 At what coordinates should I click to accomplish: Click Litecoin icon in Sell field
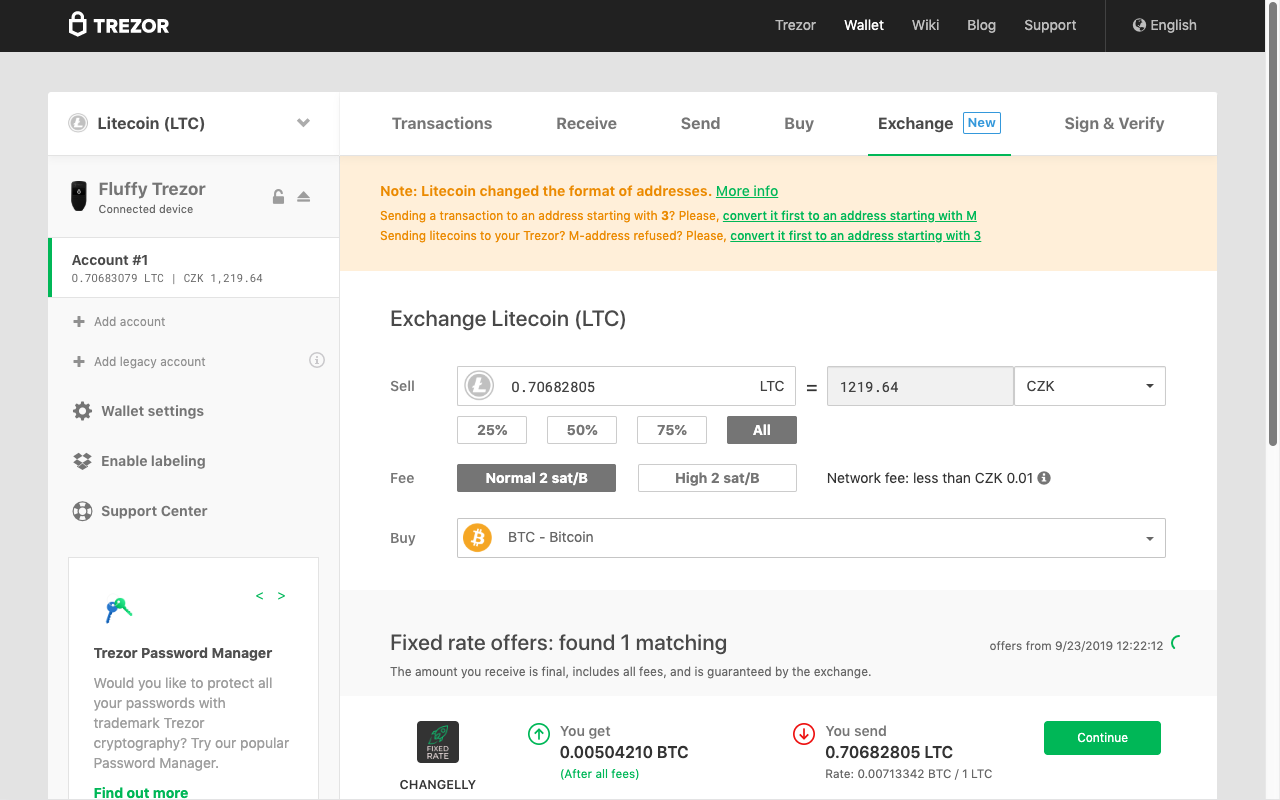coord(480,386)
